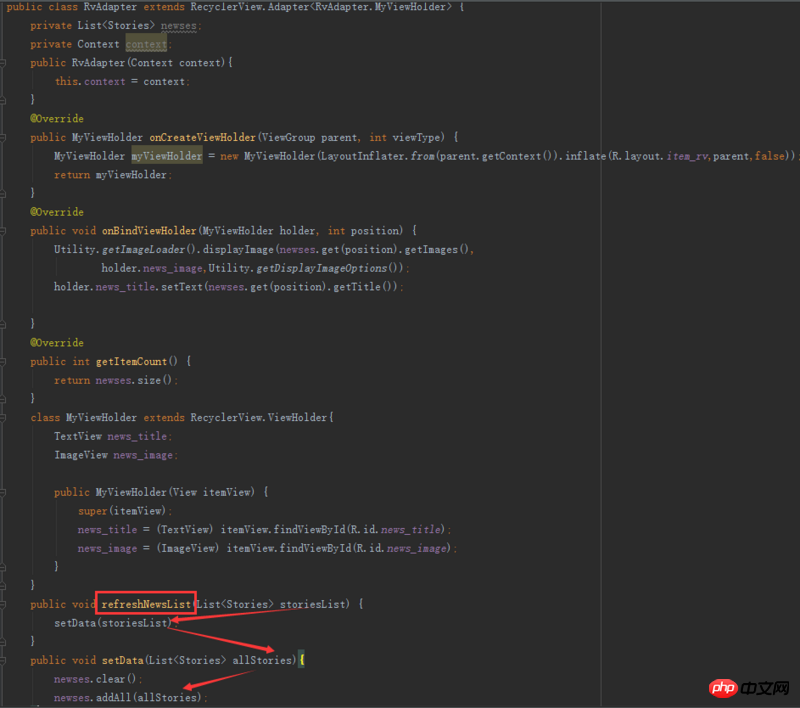
Task: Click the end fold marker after 'return myViewHolder'
Action: click(x=3, y=193)
